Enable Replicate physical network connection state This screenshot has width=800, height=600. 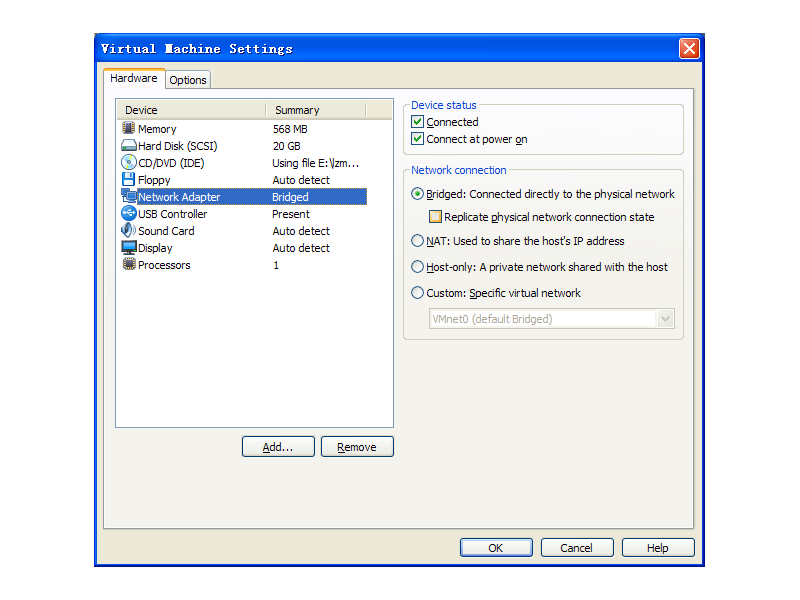(435, 216)
